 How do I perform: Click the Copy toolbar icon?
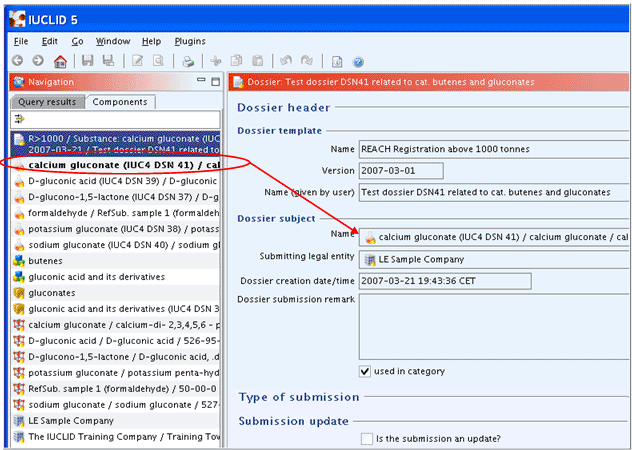click(236, 61)
